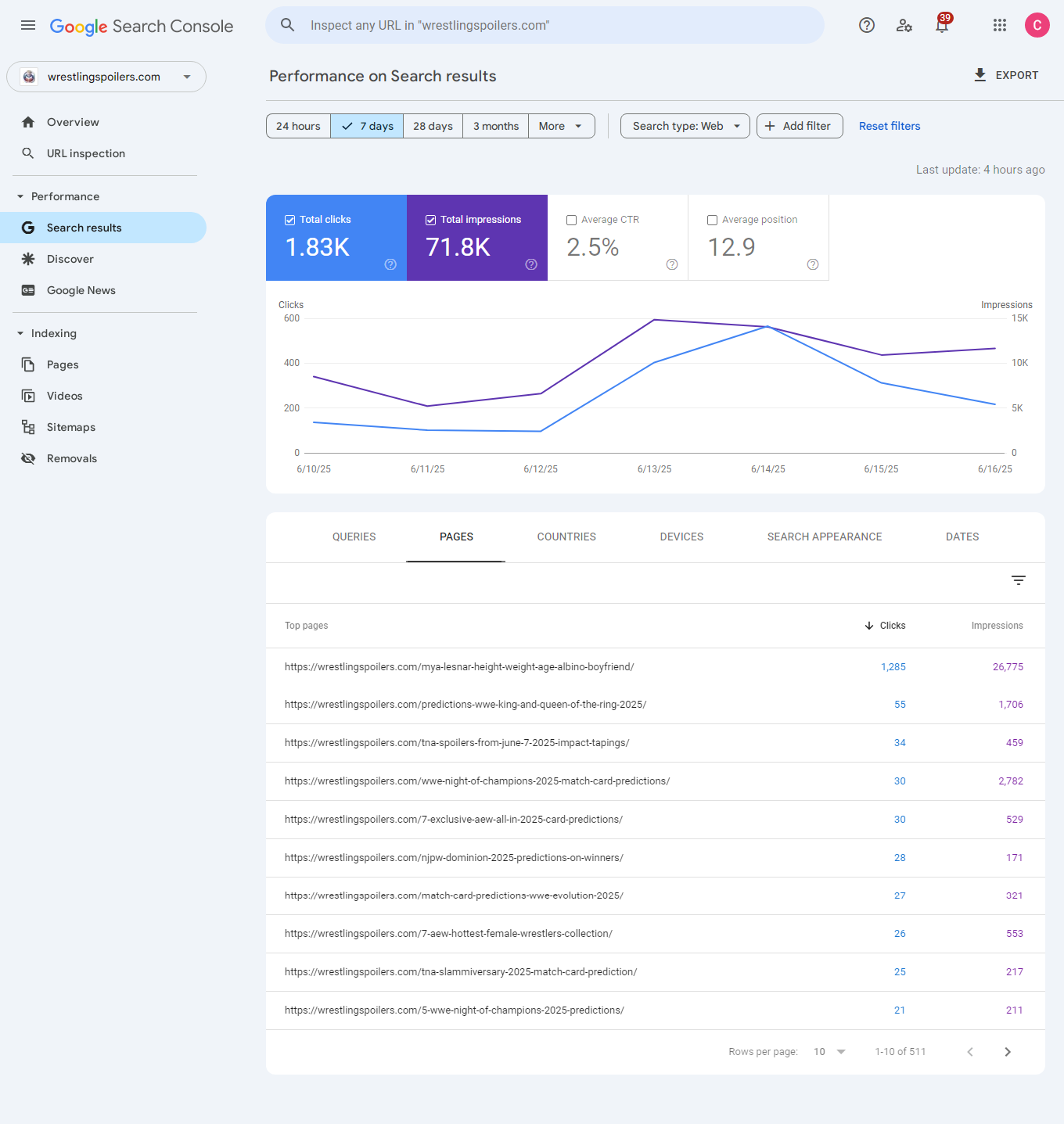Click the Reset filters link

[890, 126]
